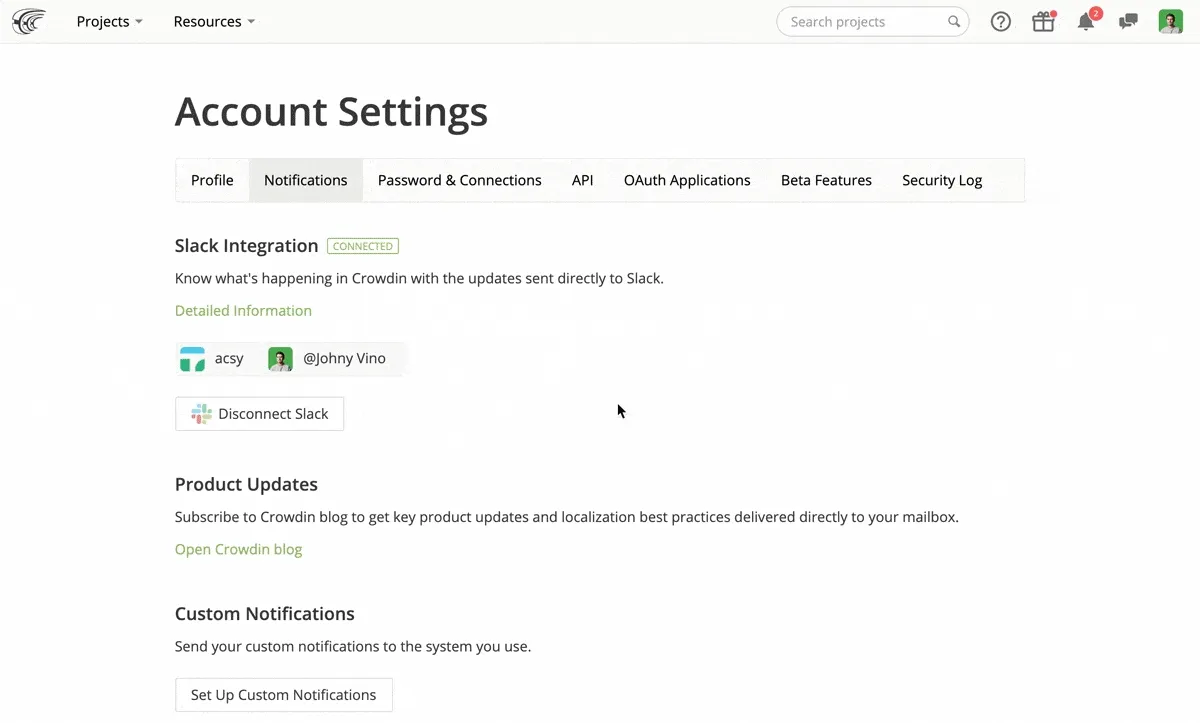Open the help question mark icon
This screenshot has height=723, width=1200.
pos(1000,22)
